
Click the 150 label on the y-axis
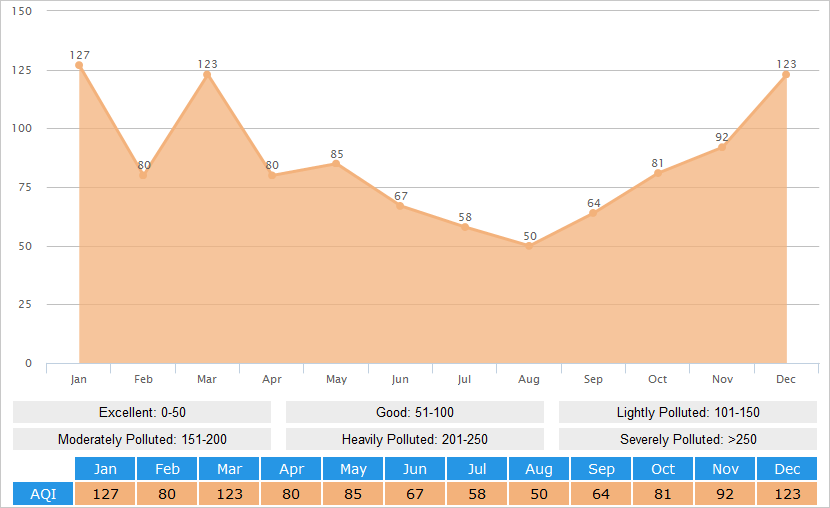pos(22,11)
